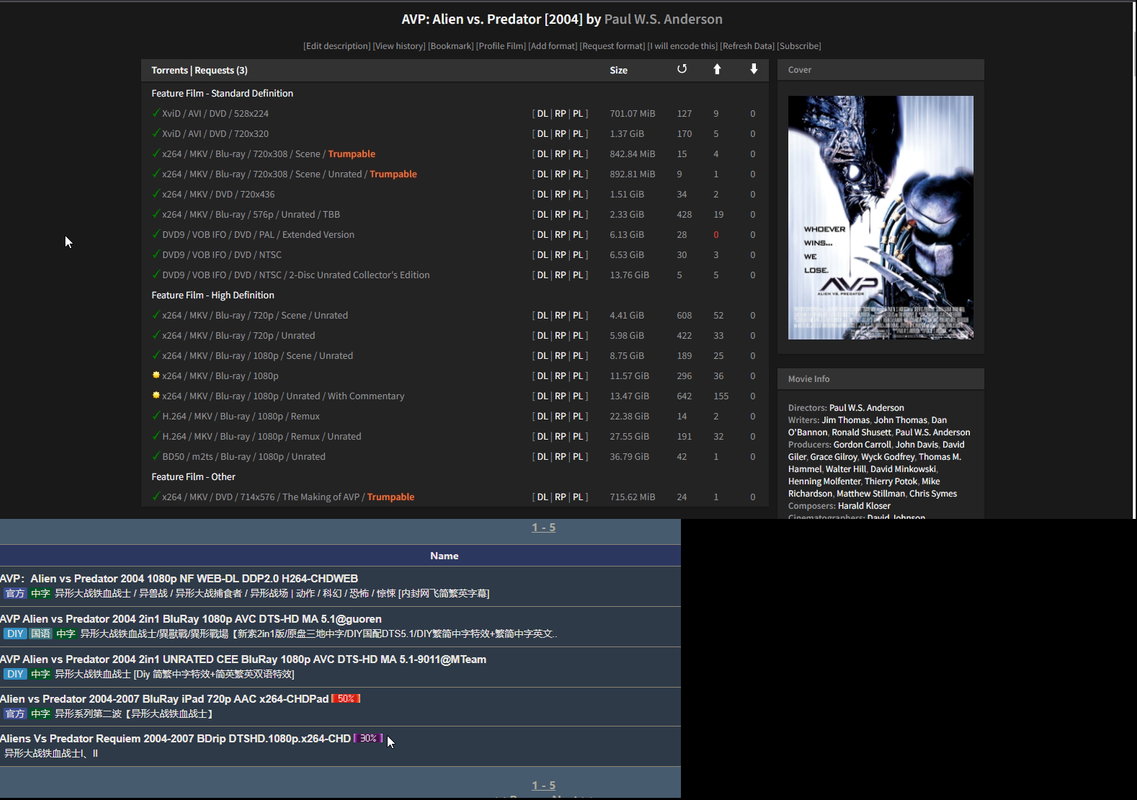Screen dimensions: 1137x800
Task: Click composer Harald Kloser in Movie Info
Action: 864,506
